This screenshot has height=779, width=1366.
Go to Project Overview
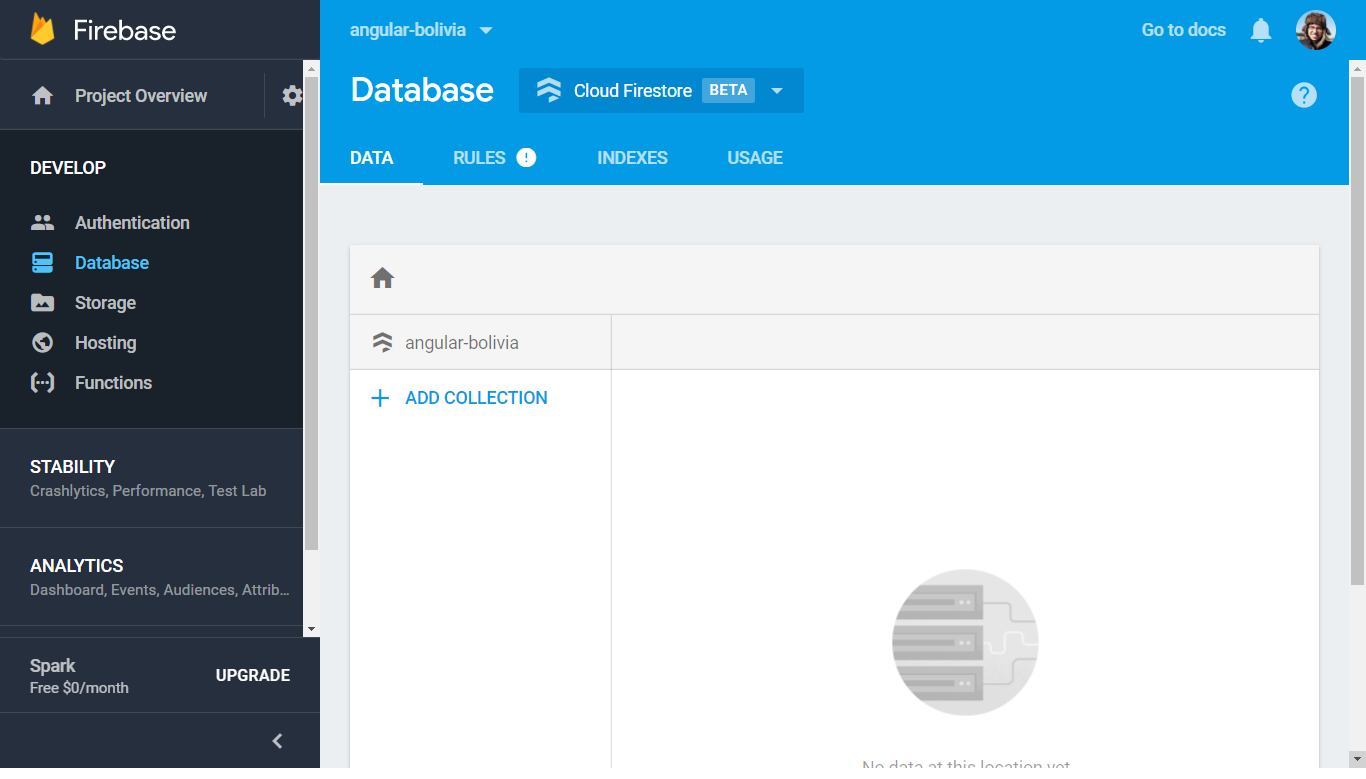pos(141,96)
